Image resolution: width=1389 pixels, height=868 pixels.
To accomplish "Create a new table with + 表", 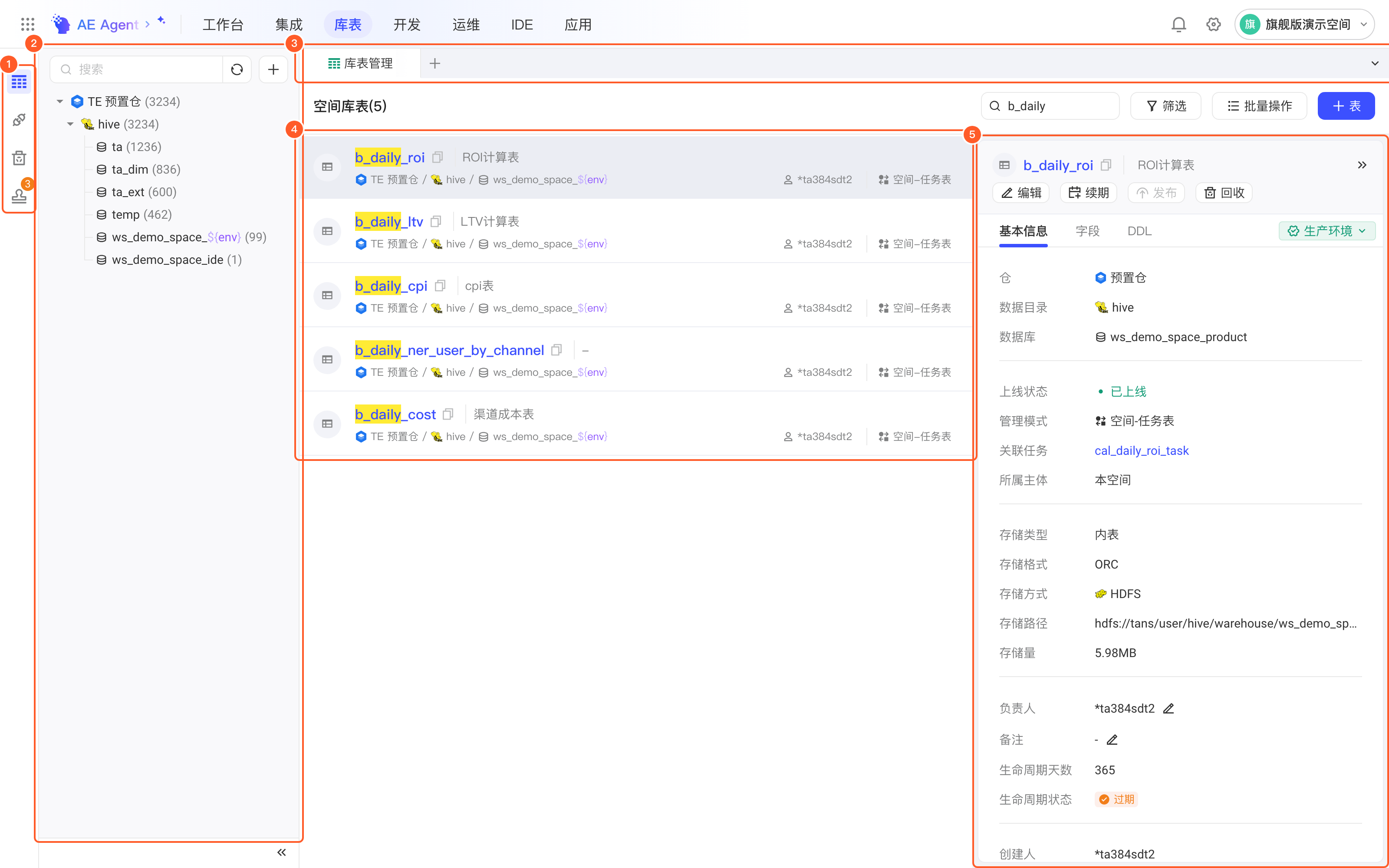I will click(1346, 105).
